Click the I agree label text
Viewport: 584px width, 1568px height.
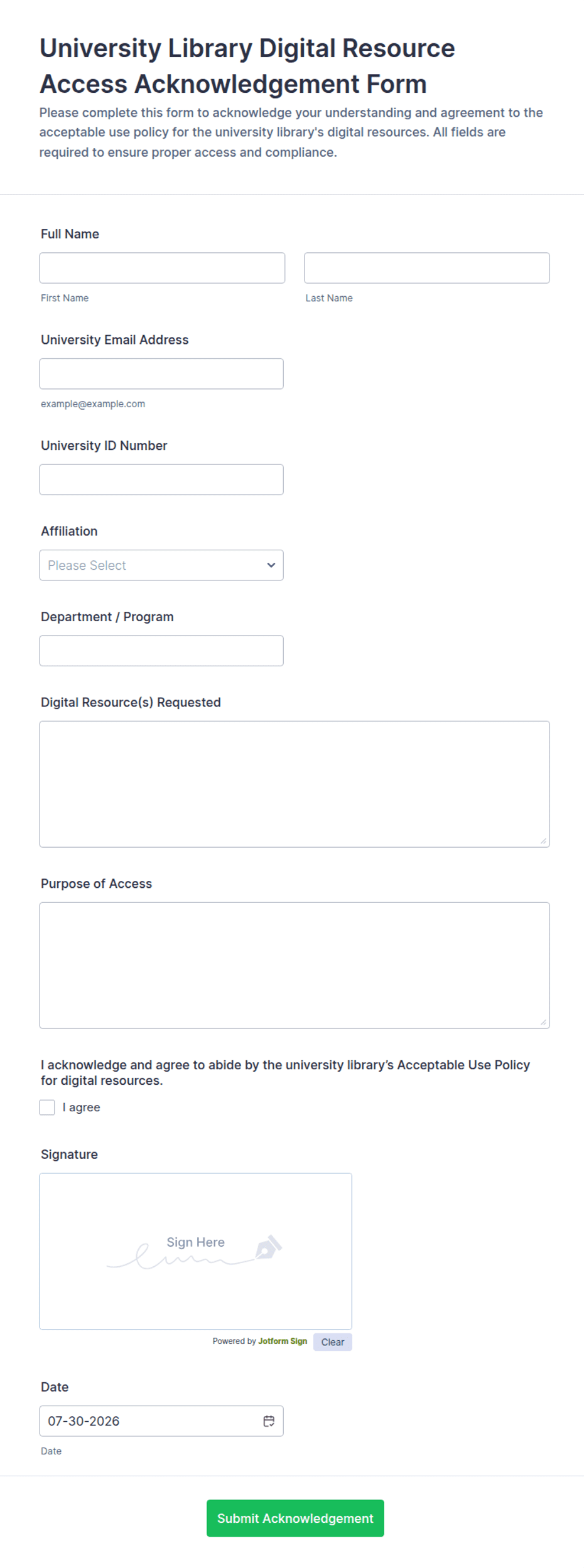point(81,1107)
